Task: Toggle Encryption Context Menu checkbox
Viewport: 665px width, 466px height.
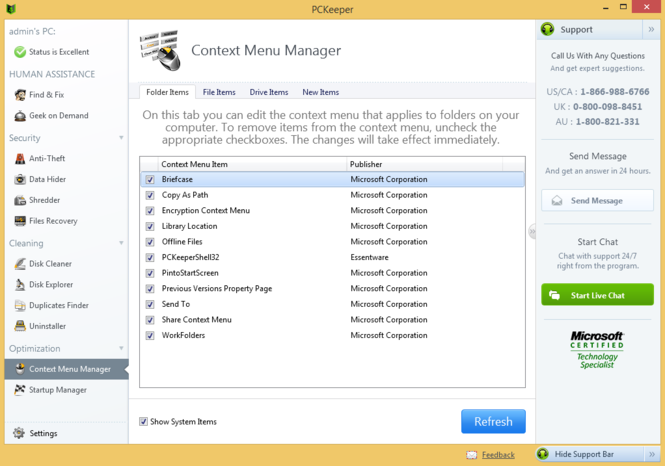Action: [150, 211]
